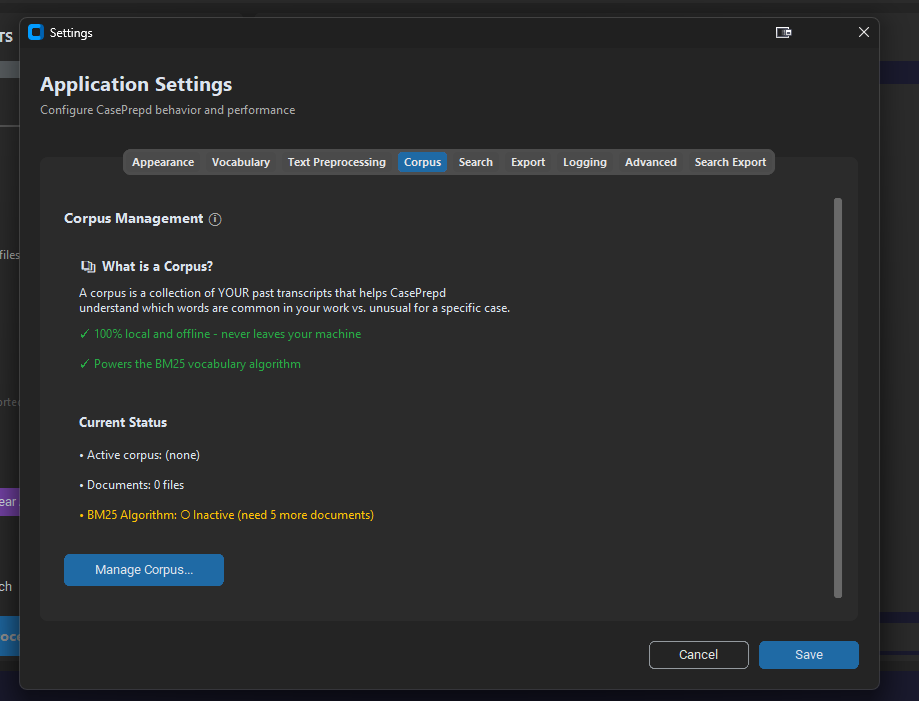This screenshot has width=919, height=701.
Task: Open the Search Export tab
Action: tap(730, 162)
